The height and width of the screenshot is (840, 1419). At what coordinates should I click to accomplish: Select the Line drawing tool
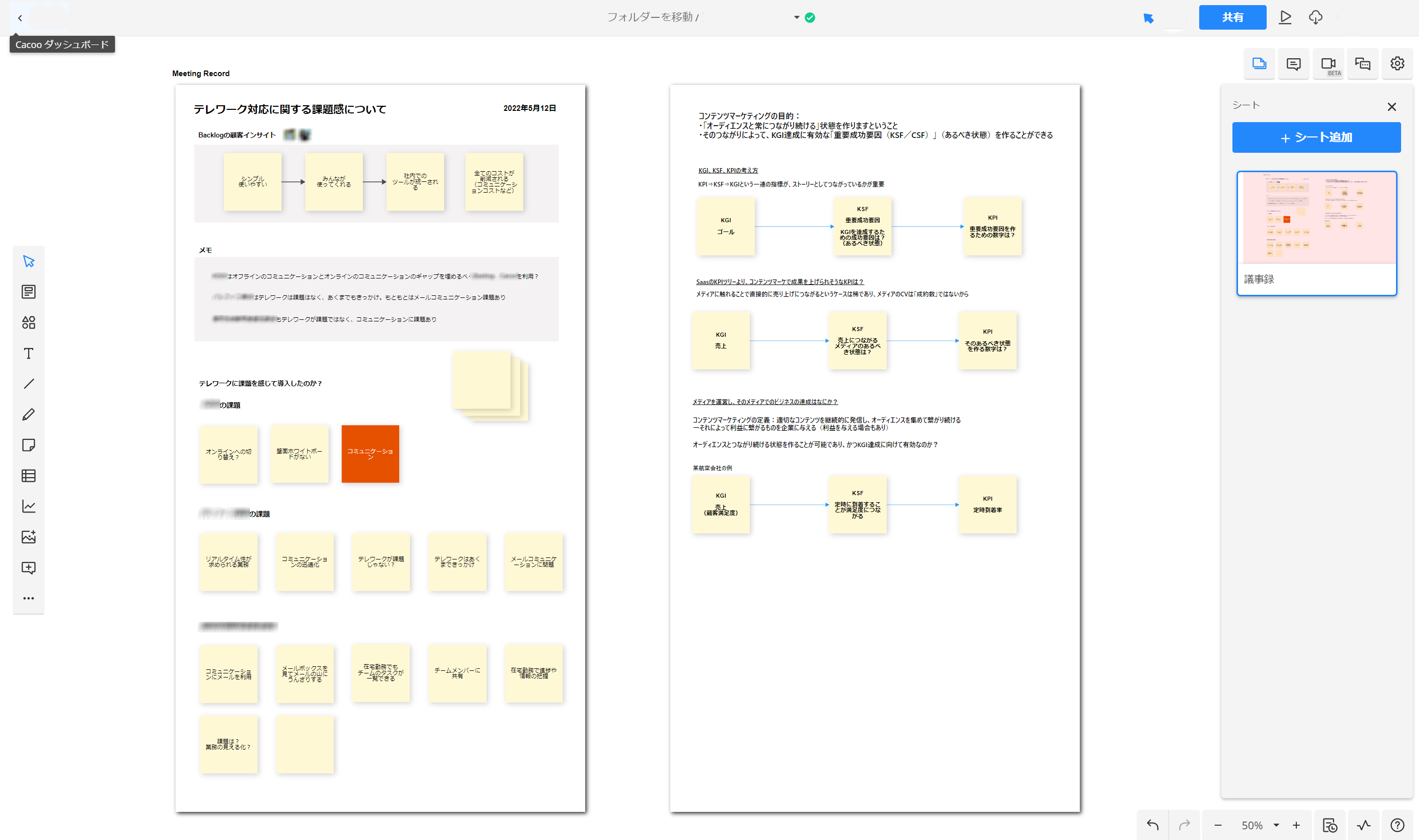click(29, 384)
